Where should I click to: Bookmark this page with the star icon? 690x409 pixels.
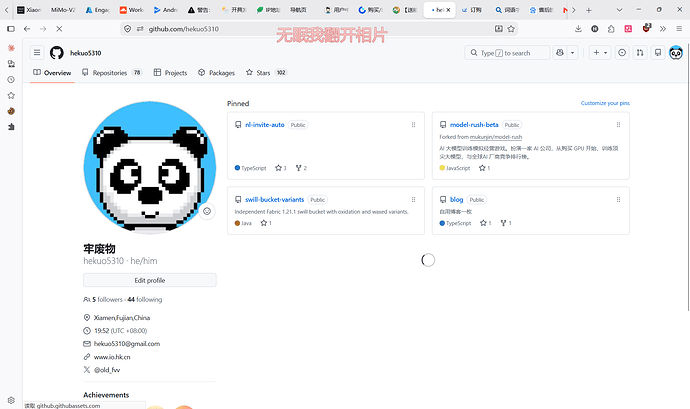pyautogui.click(x=511, y=29)
